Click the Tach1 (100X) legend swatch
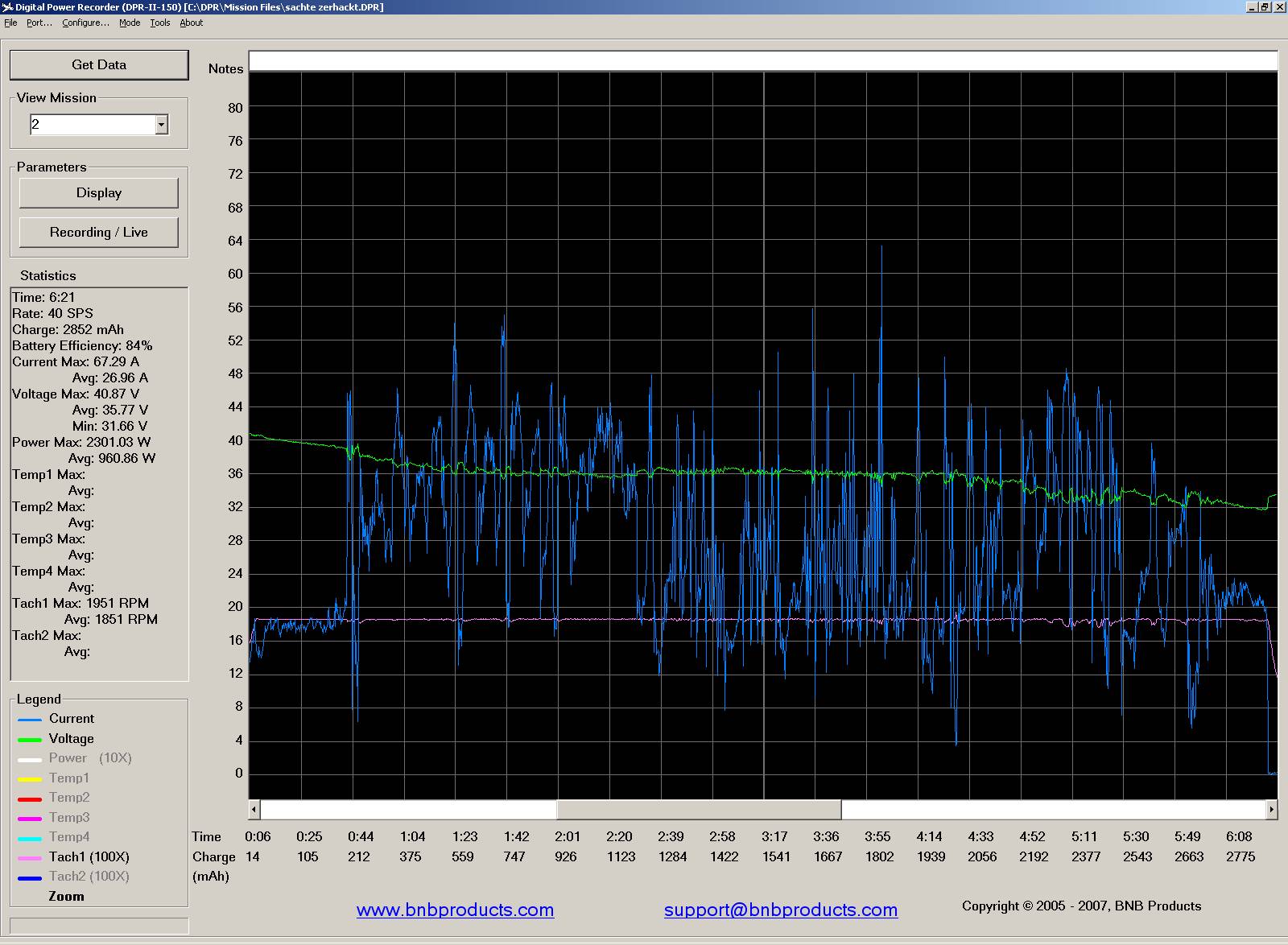This screenshot has width=1288, height=945. coord(30,858)
